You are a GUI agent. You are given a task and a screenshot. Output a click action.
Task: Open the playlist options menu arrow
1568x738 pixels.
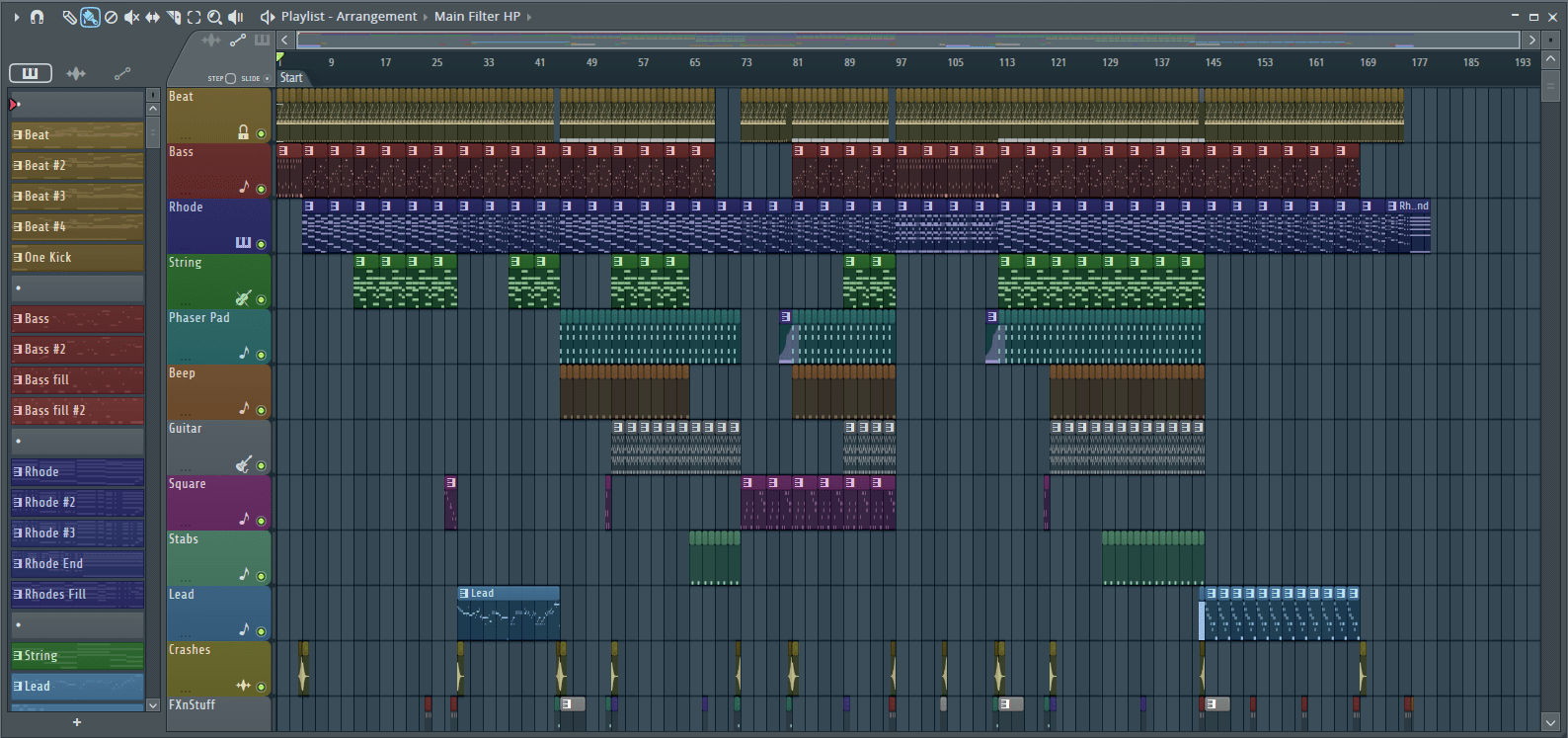click(x=16, y=17)
